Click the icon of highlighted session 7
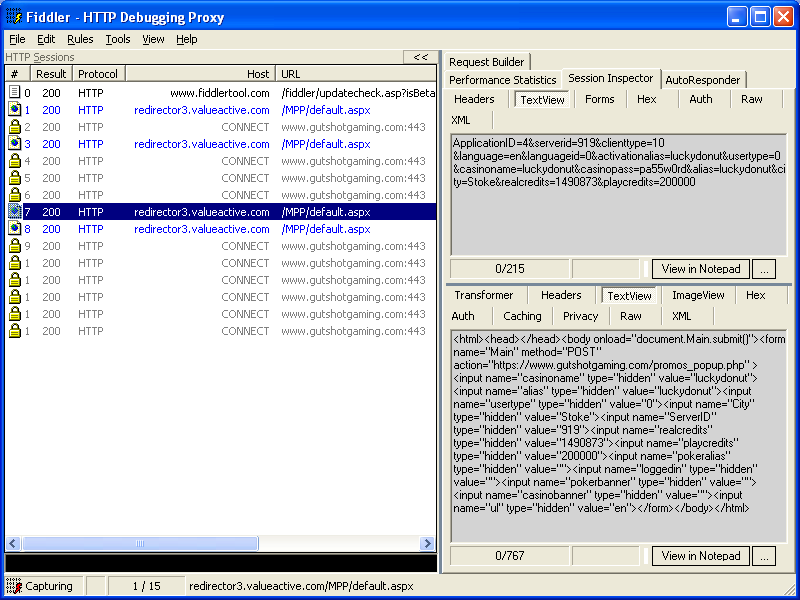 click(15, 212)
